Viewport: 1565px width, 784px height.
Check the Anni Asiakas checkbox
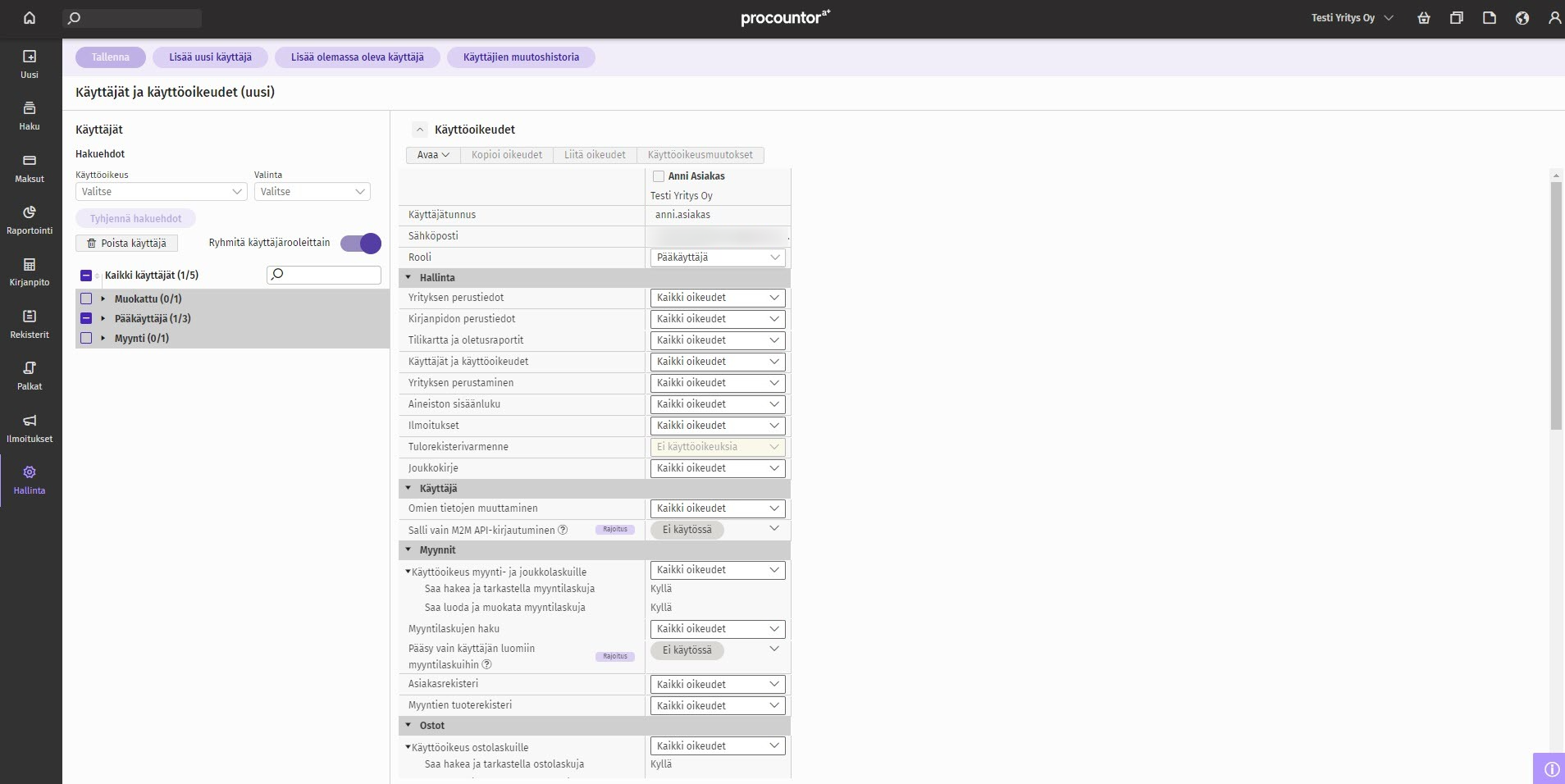659,176
